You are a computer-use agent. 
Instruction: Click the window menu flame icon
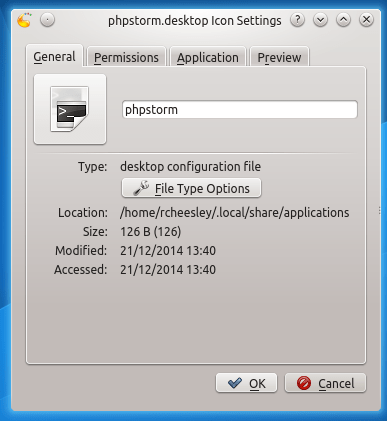pyautogui.click(x=24, y=20)
